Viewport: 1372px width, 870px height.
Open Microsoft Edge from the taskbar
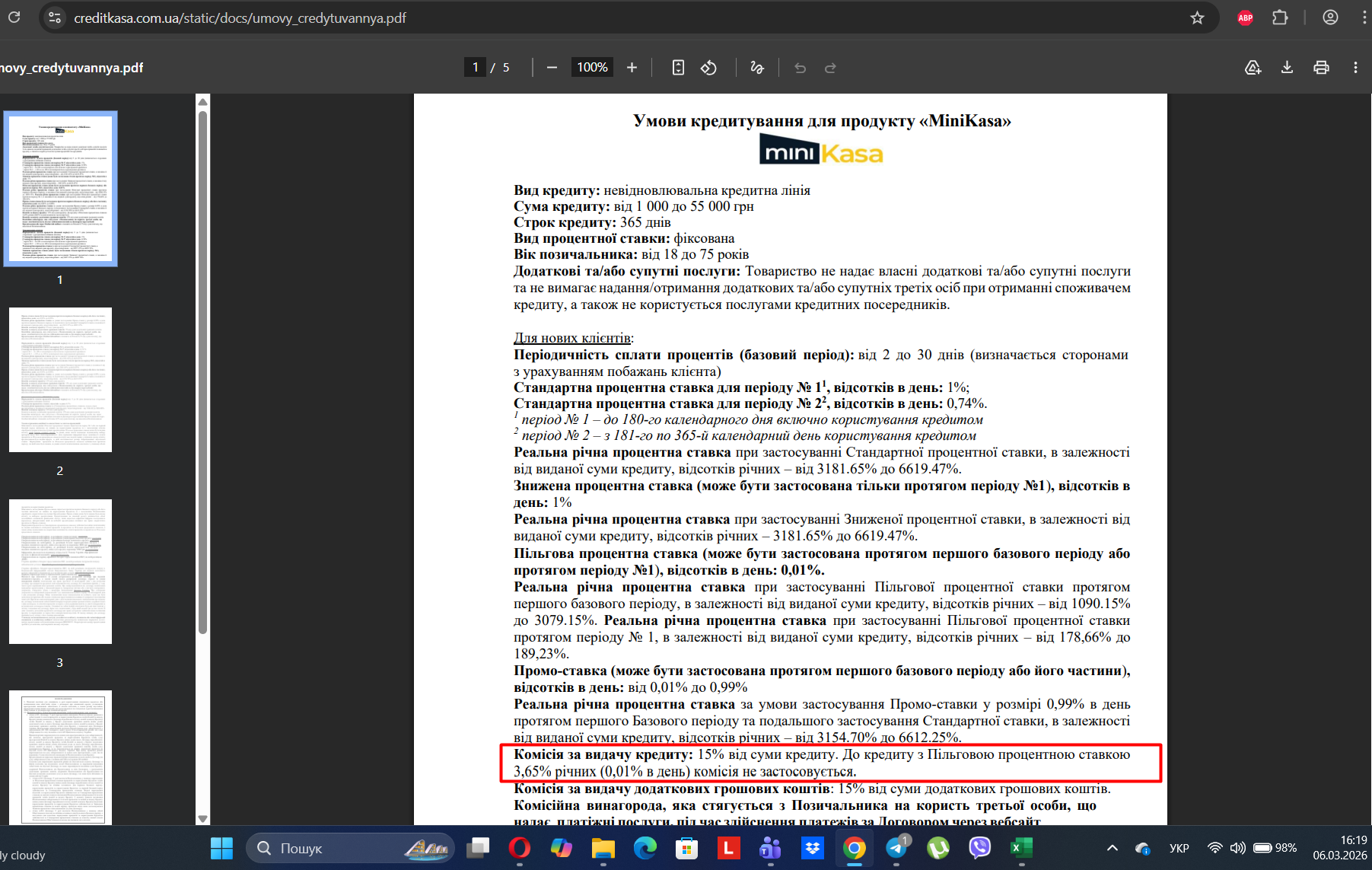[645, 848]
